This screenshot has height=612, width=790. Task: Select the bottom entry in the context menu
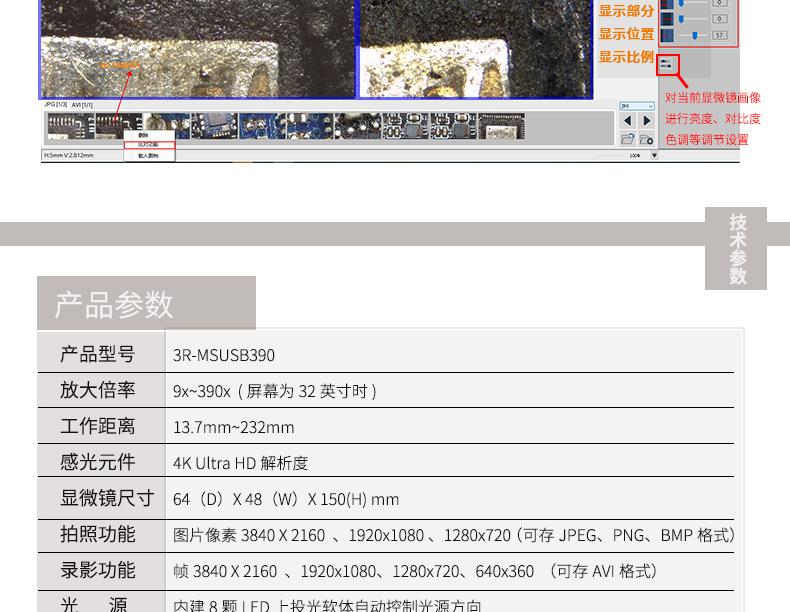click(147, 155)
